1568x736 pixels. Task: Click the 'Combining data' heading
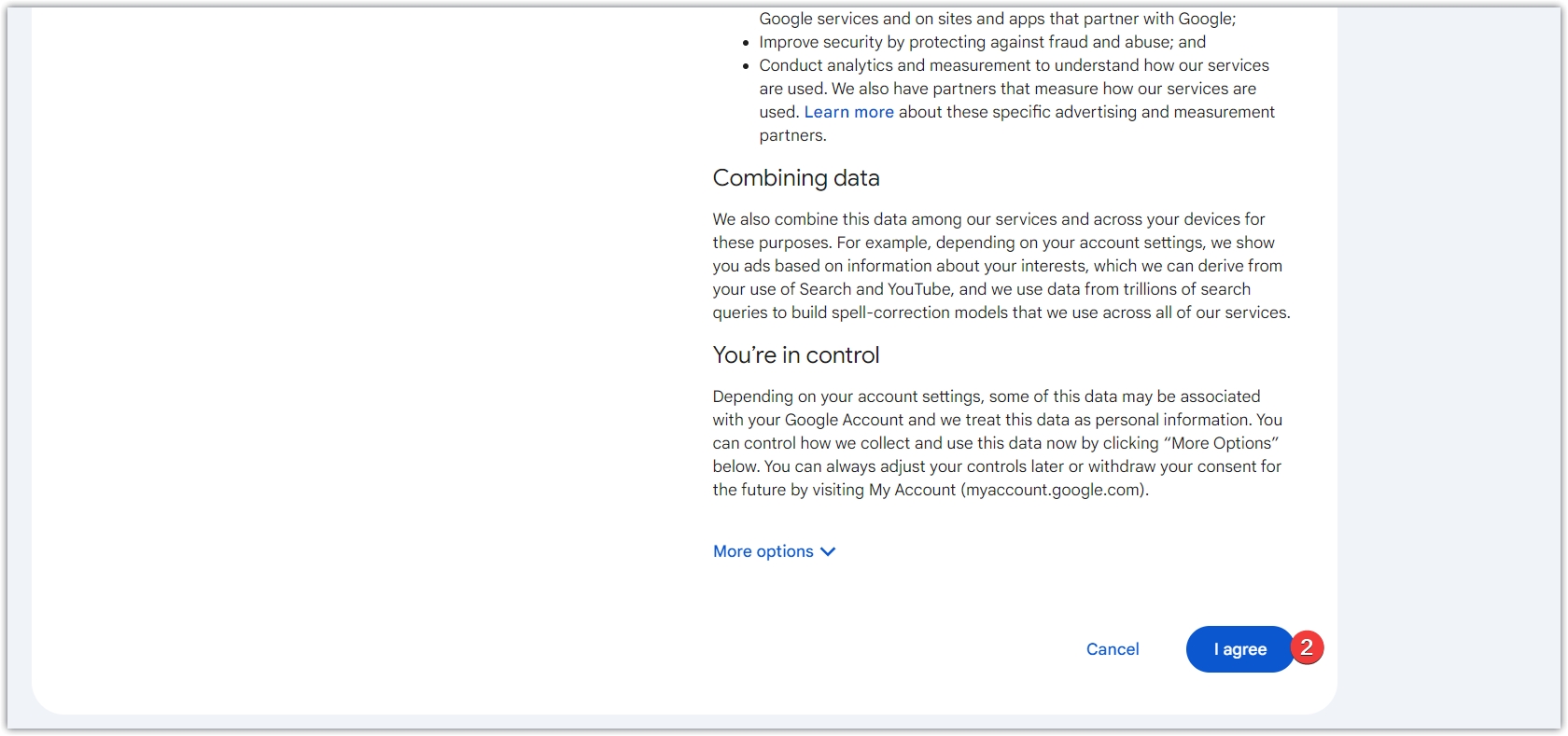click(x=795, y=178)
